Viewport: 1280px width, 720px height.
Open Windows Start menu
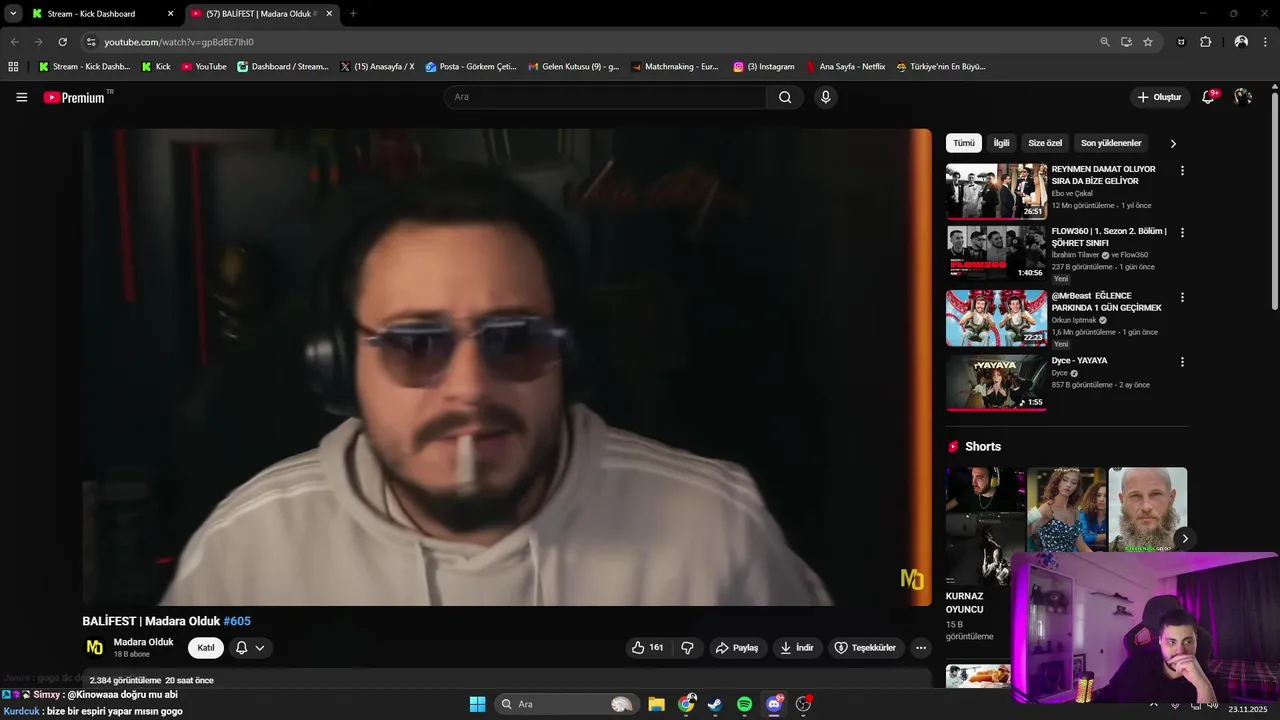[x=477, y=704]
